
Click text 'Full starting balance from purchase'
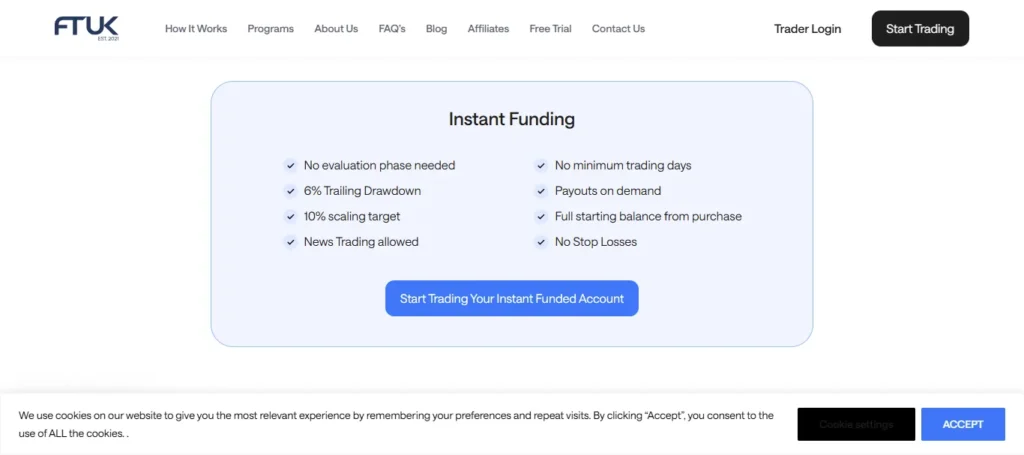coord(648,217)
